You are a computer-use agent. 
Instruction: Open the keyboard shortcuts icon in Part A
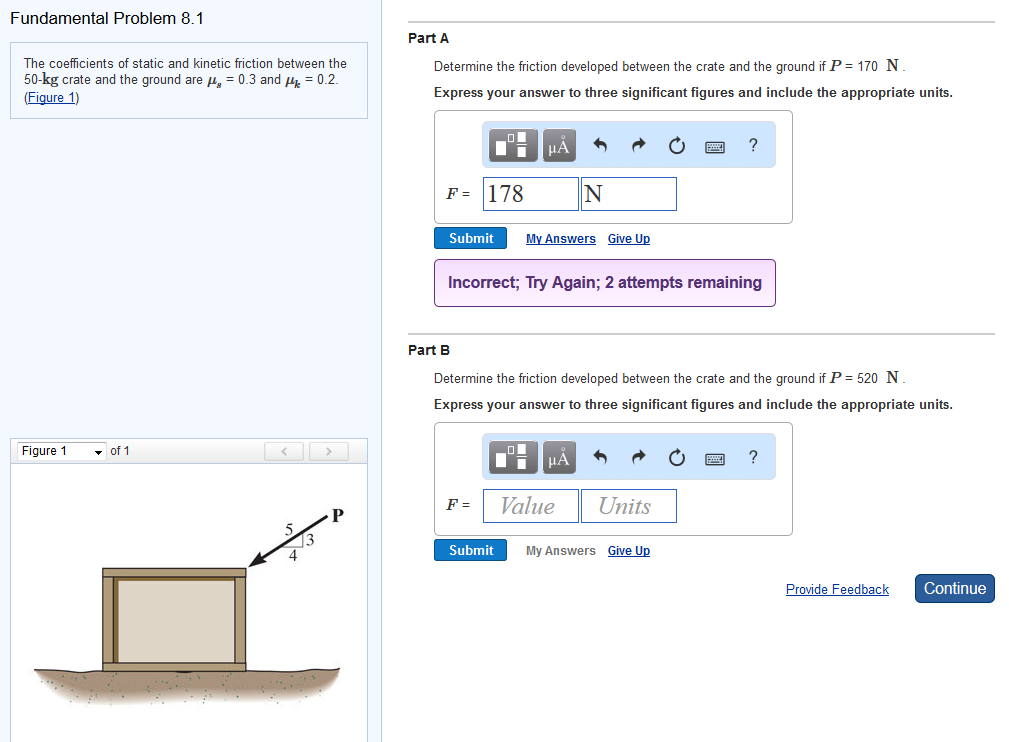(x=714, y=145)
